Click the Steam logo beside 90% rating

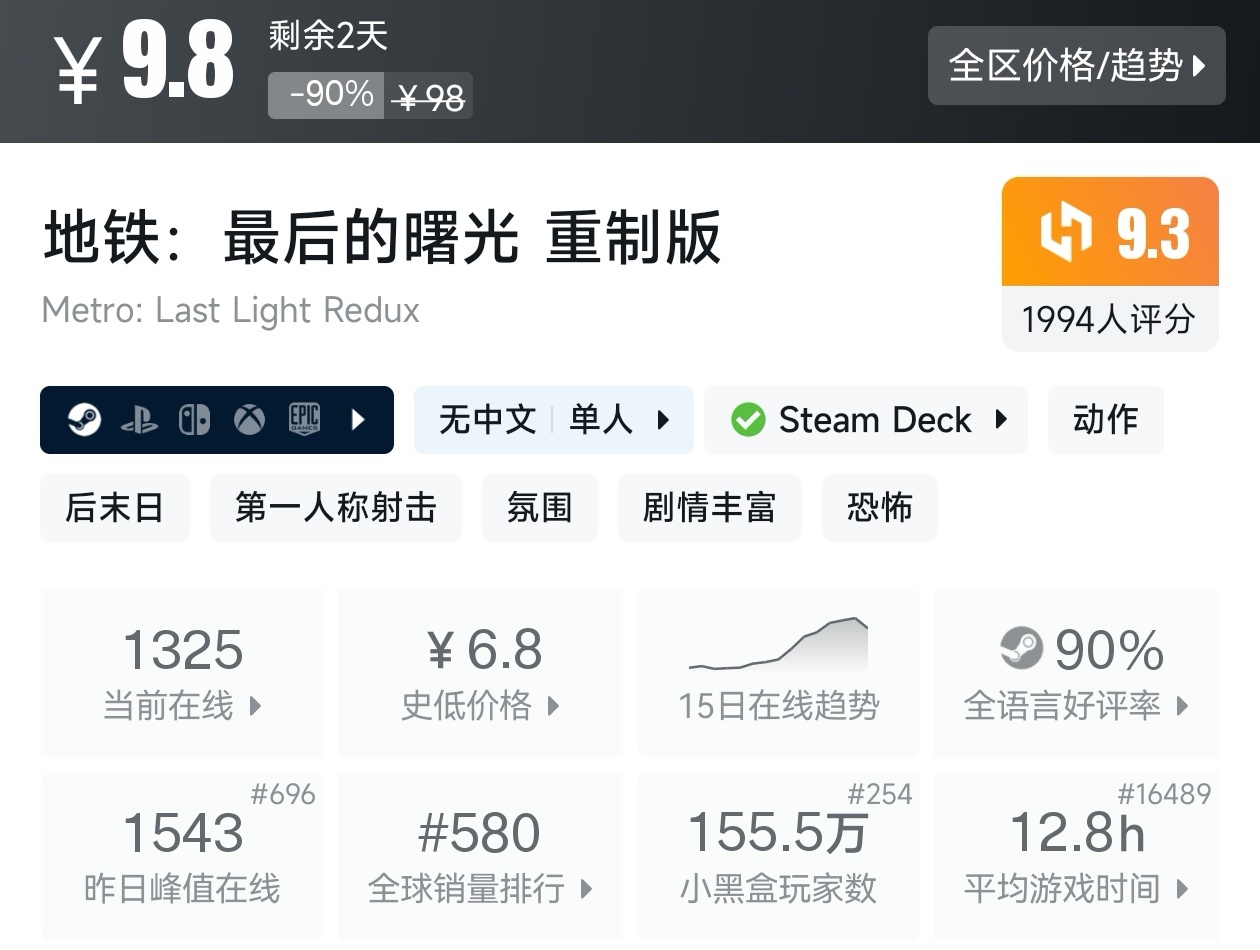[x=1021, y=649]
